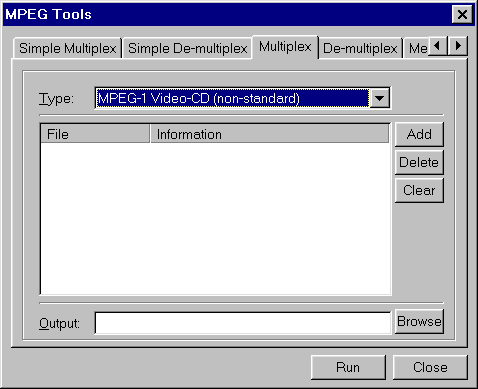The height and width of the screenshot is (389, 478).
Task: Open the partially visible Me tab
Action: click(x=417, y=49)
